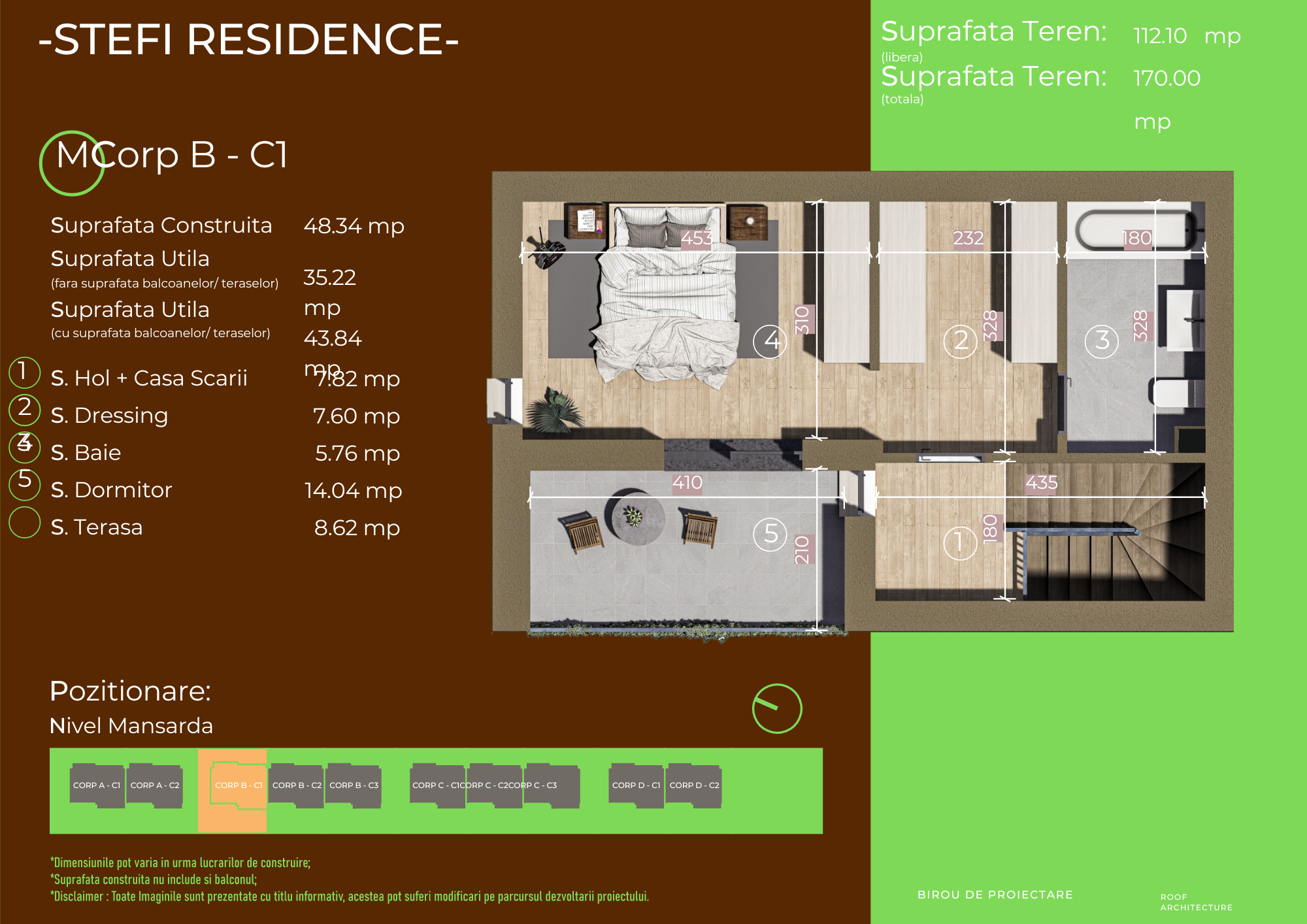This screenshot has height=924, width=1307.
Task: Click the north compass indicator circle
Action: tap(777, 708)
